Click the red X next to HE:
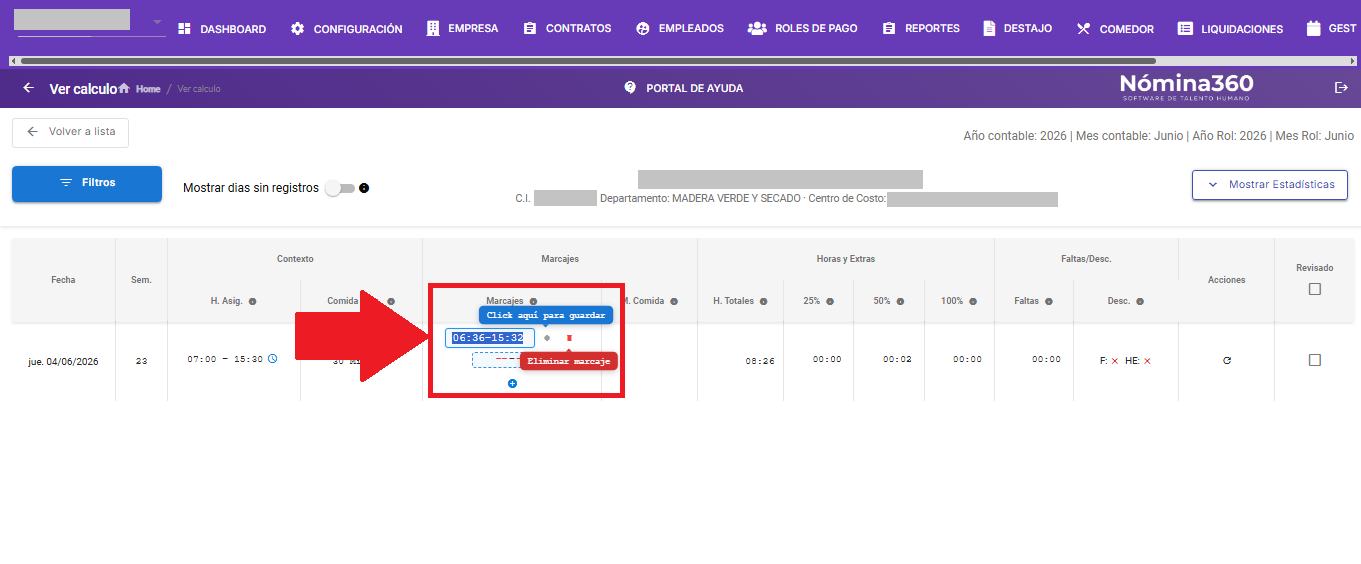Image resolution: width=1361 pixels, height=564 pixels. click(1147, 360)
